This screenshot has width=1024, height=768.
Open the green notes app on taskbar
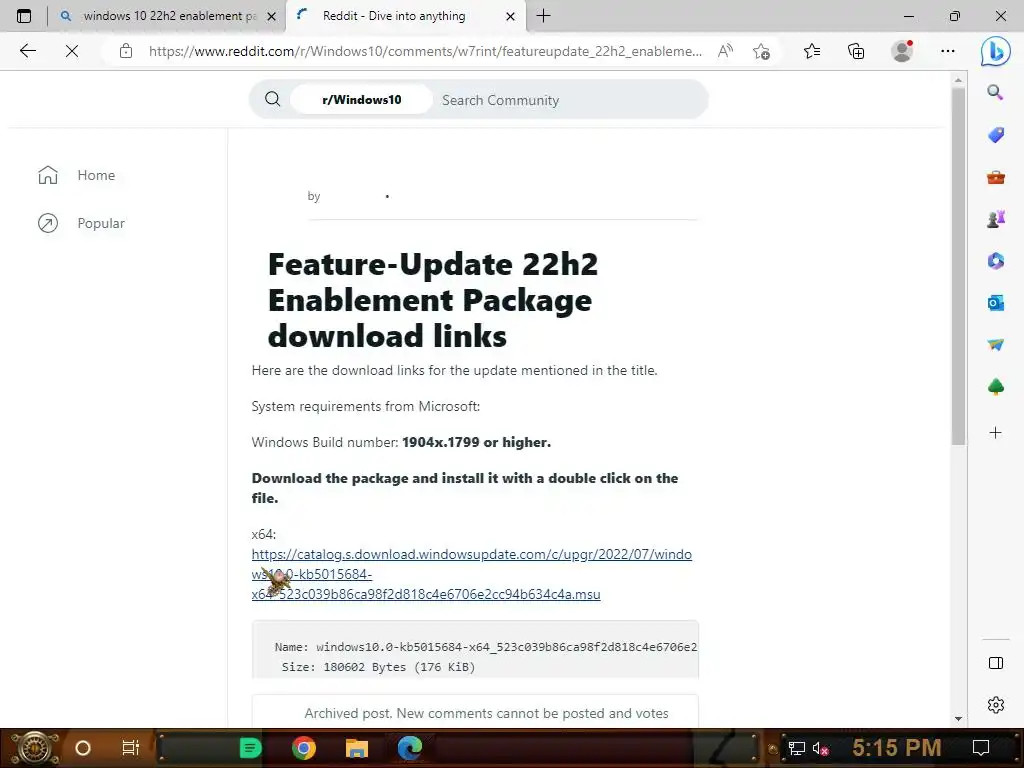[250, 748]
